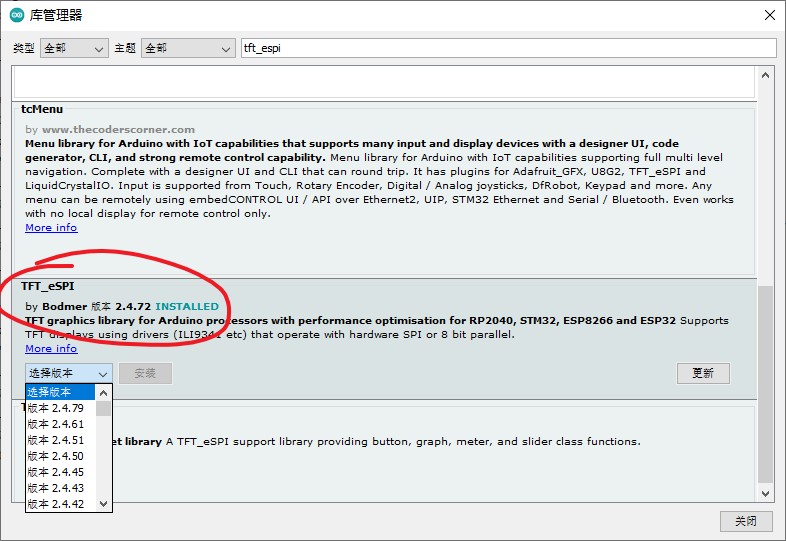Click the library list scrollbar thumb
This screenshot has width=786, height=541.
pyautogui.click(x=765, y=384)
